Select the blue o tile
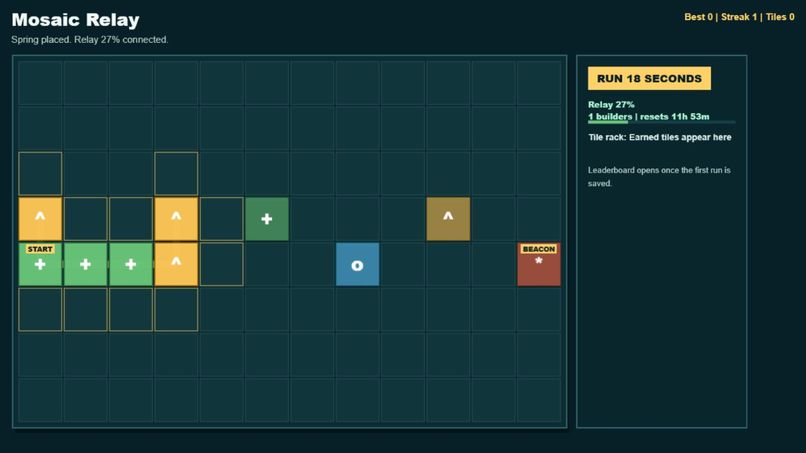 [357, 264]
